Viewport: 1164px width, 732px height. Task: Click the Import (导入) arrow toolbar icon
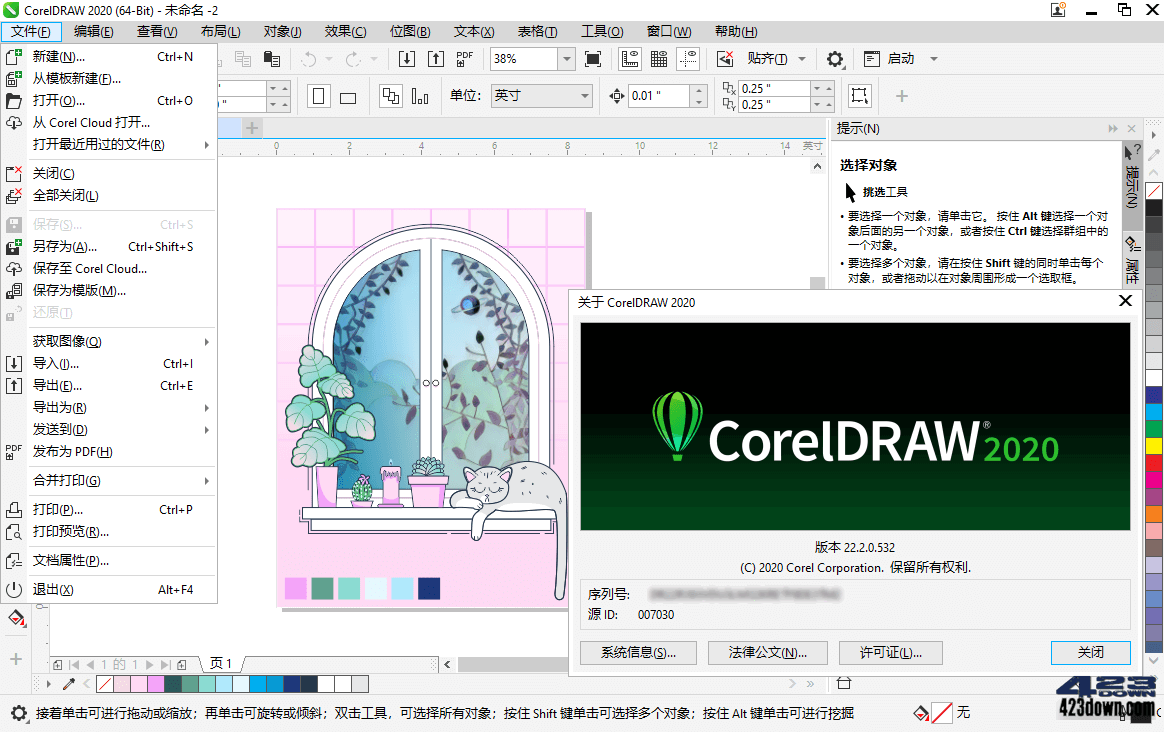point(406,59)
